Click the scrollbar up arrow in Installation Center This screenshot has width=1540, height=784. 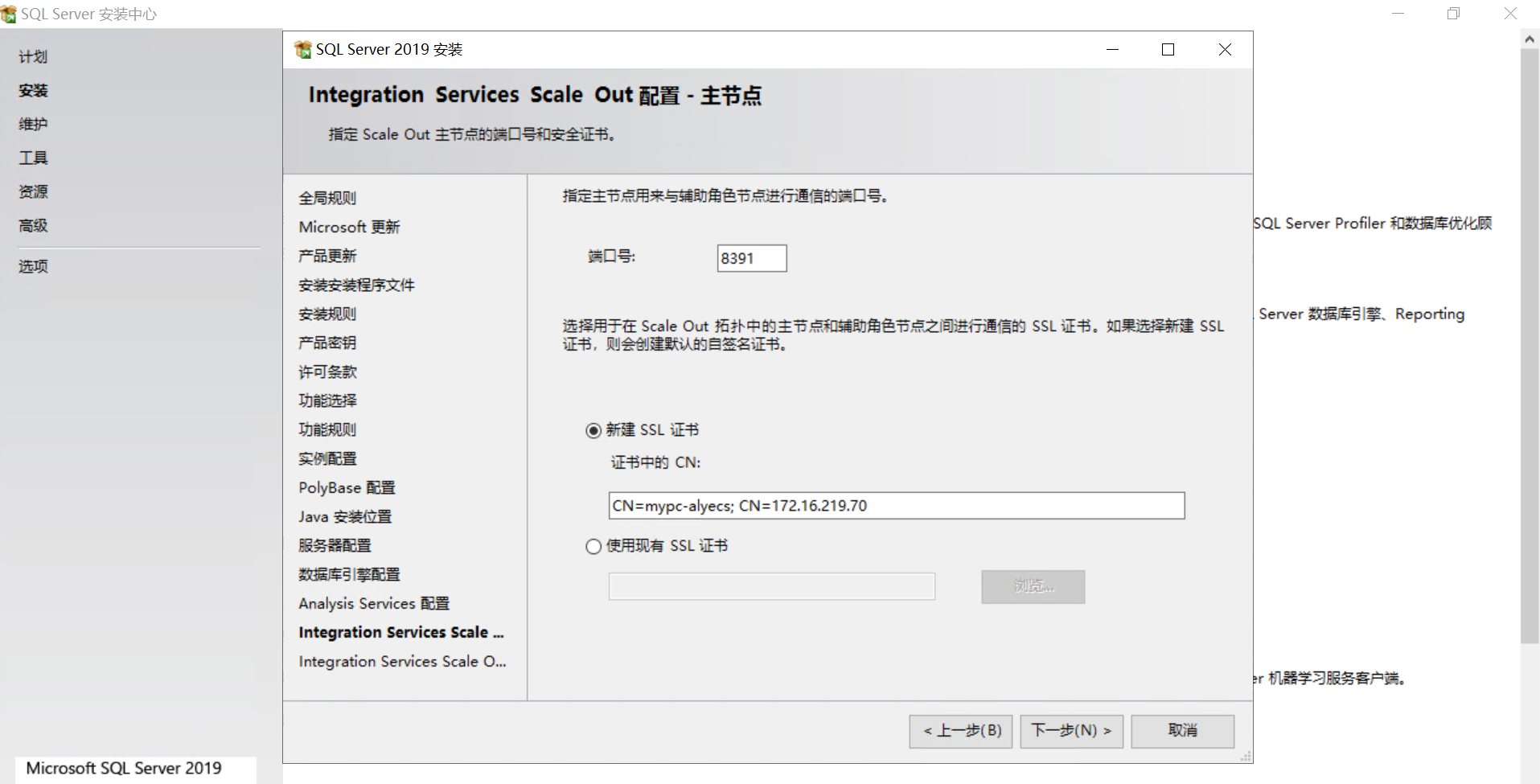coord(1530,39)
